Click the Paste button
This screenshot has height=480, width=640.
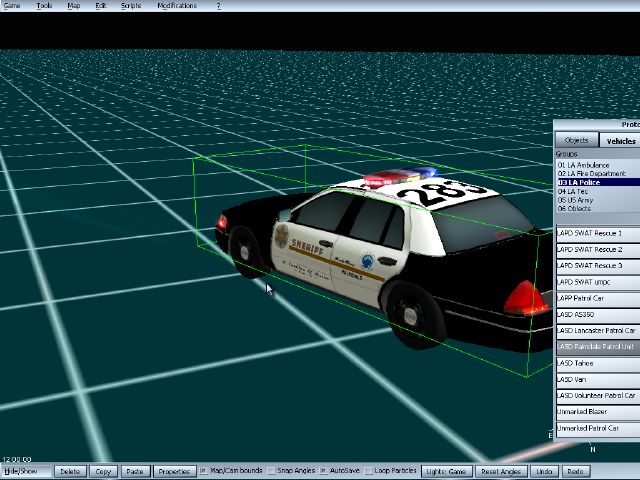pos(135,471)
